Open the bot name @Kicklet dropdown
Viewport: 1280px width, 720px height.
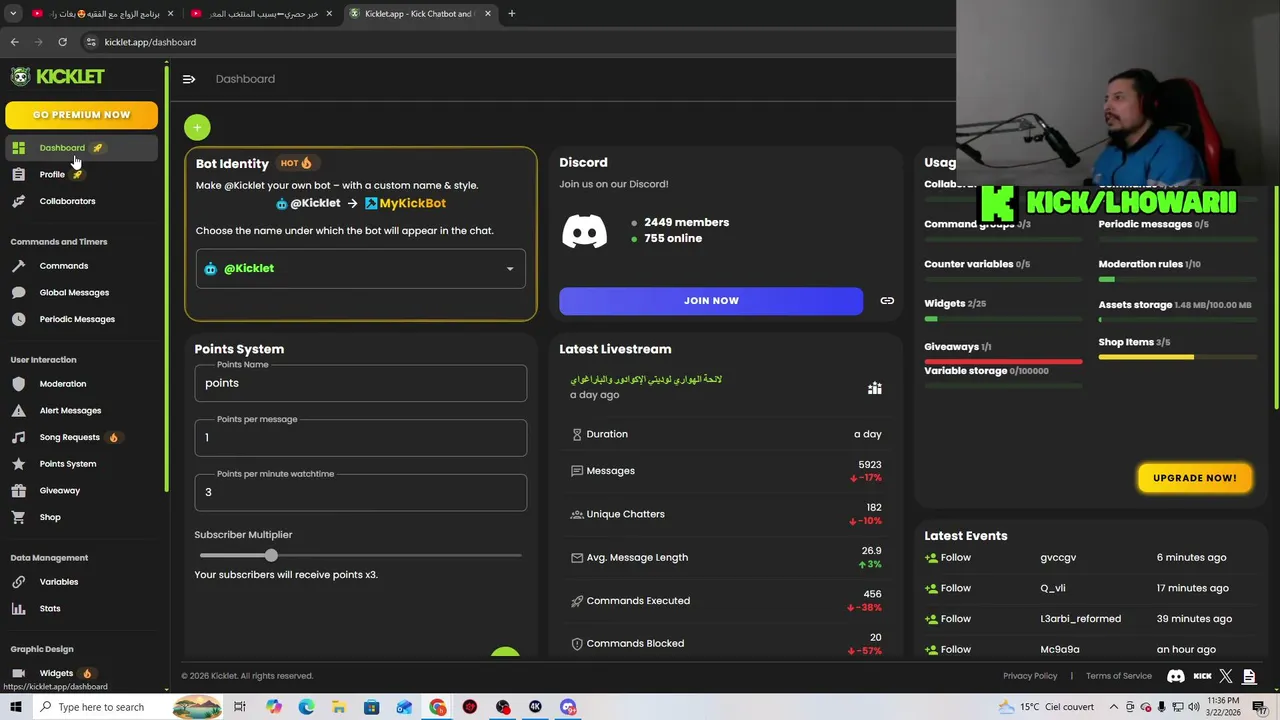[x=360, y=268]
